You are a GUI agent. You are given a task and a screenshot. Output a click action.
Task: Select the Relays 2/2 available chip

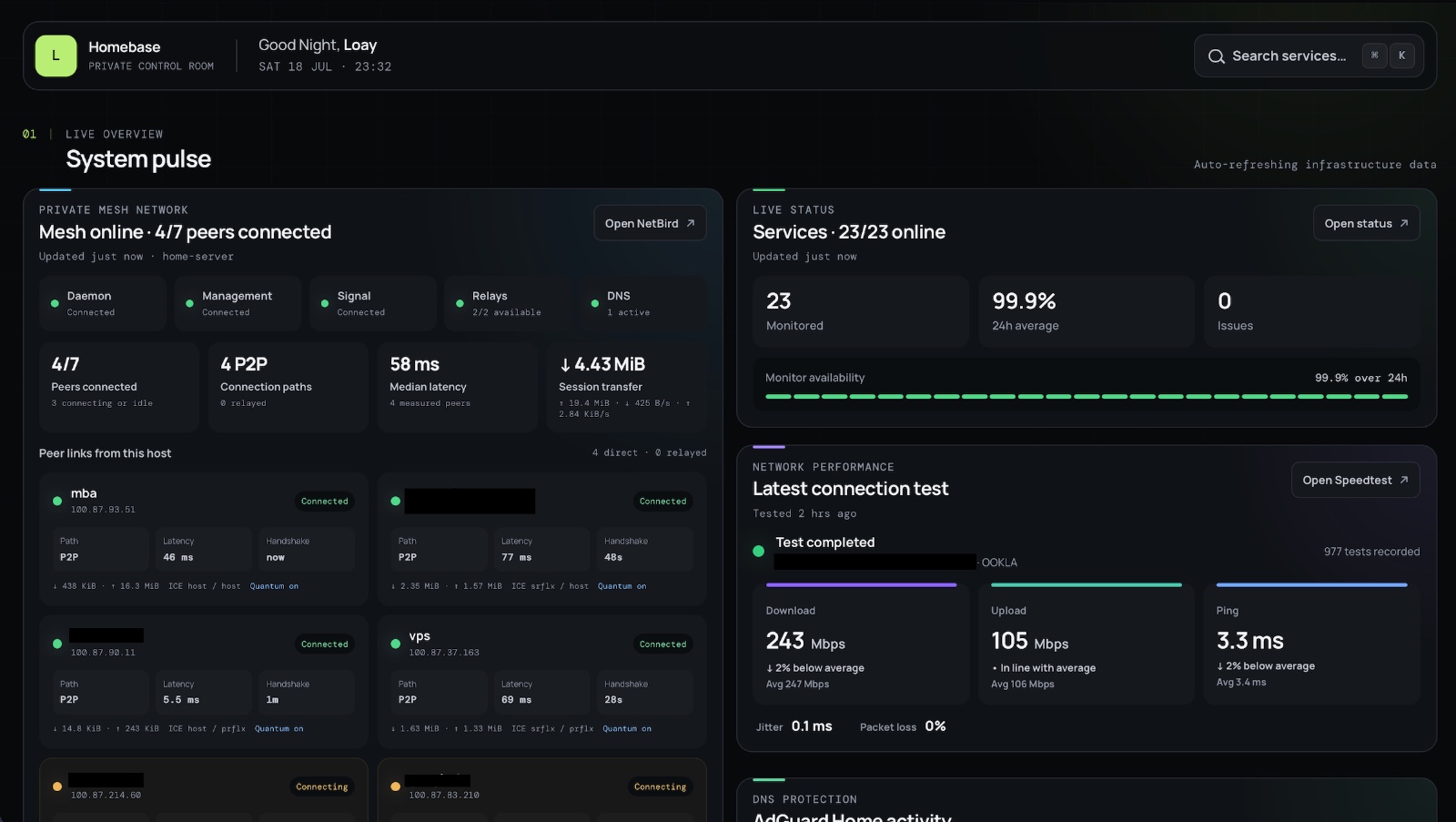pos(508,303)
